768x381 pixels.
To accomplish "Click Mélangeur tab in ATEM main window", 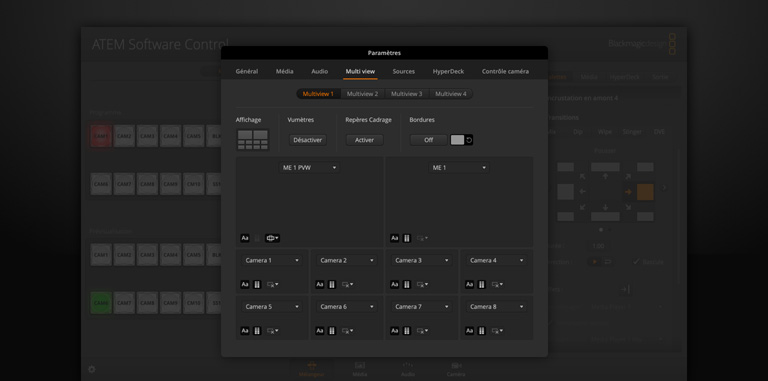I will coord(312,369).
